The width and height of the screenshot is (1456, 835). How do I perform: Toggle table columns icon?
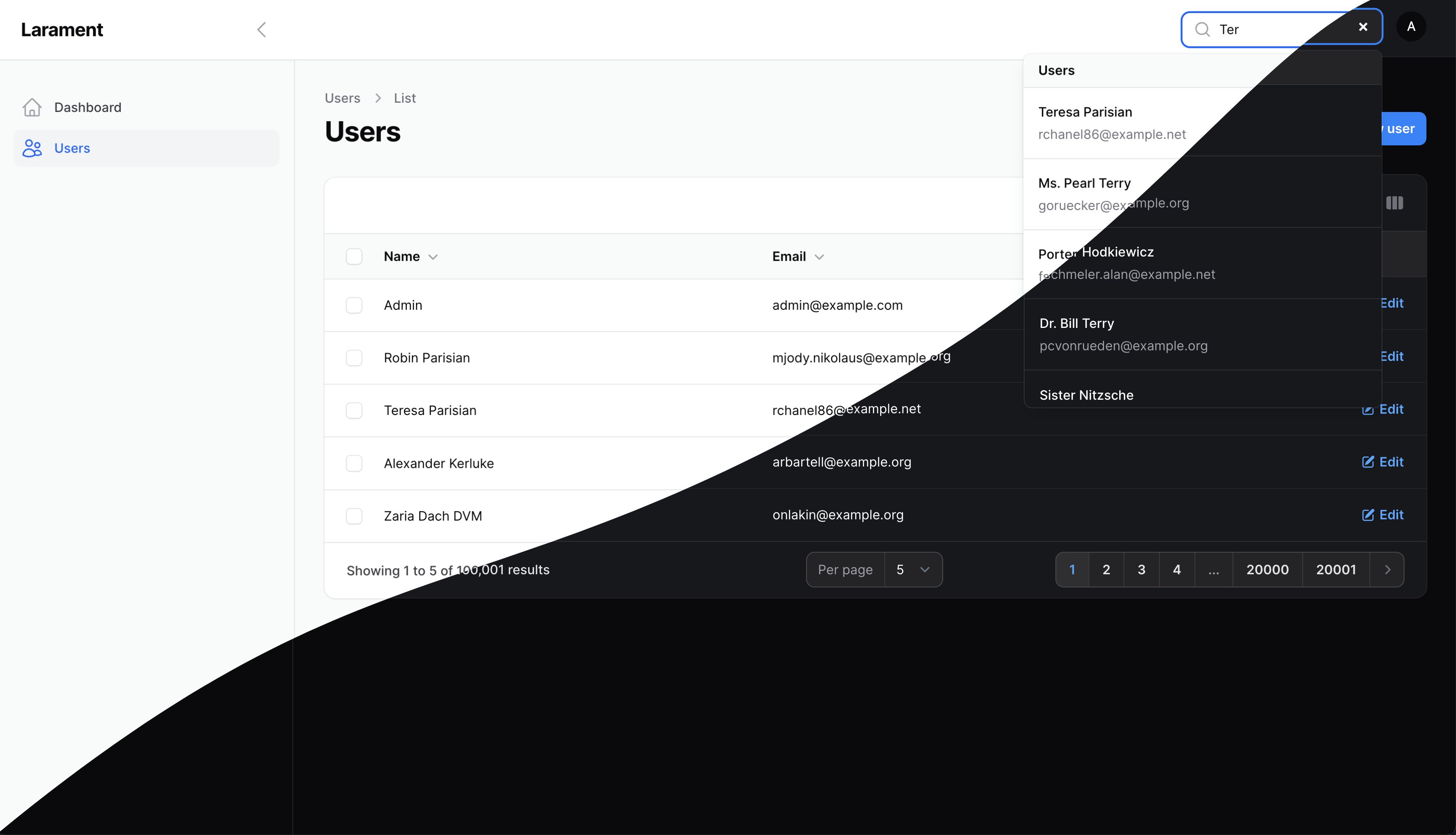1394,203
